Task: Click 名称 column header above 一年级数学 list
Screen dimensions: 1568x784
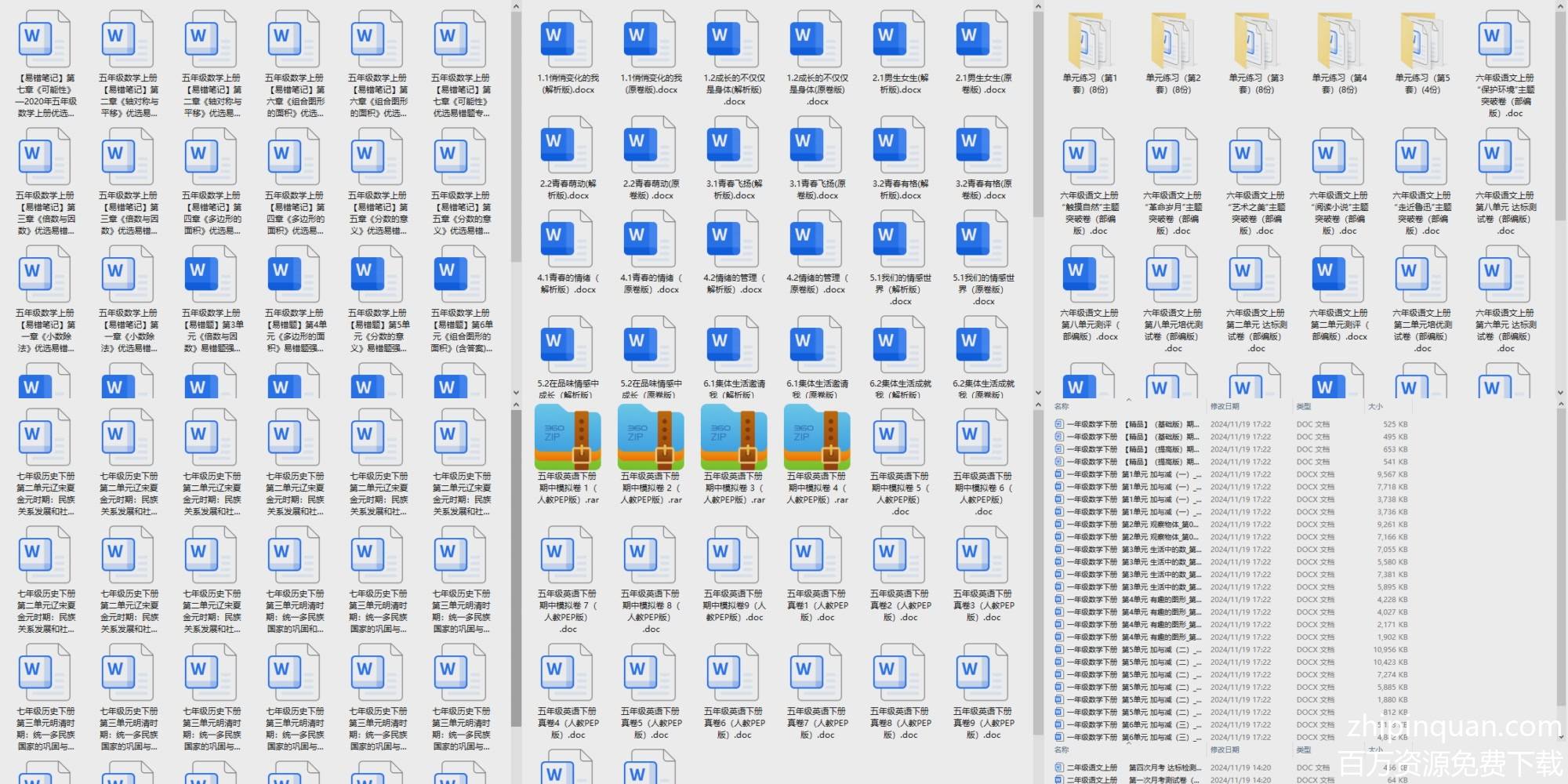Action: [x=1062, y=406]
